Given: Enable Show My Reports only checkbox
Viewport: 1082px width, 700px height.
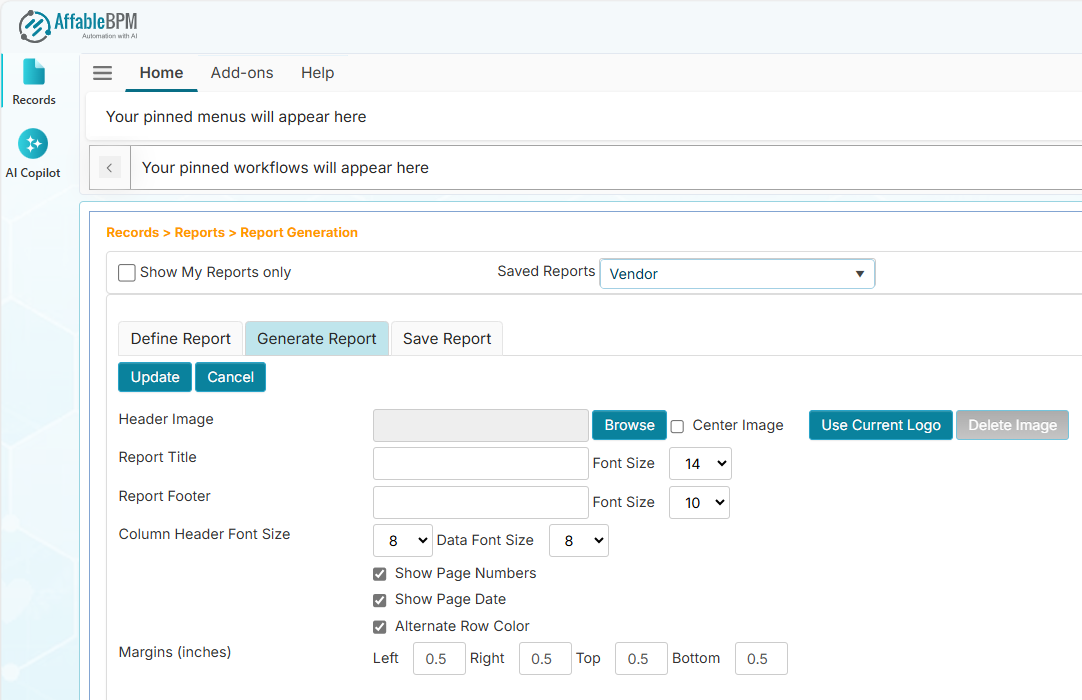Looking at the screenshot, I should (x=127, y=273).
